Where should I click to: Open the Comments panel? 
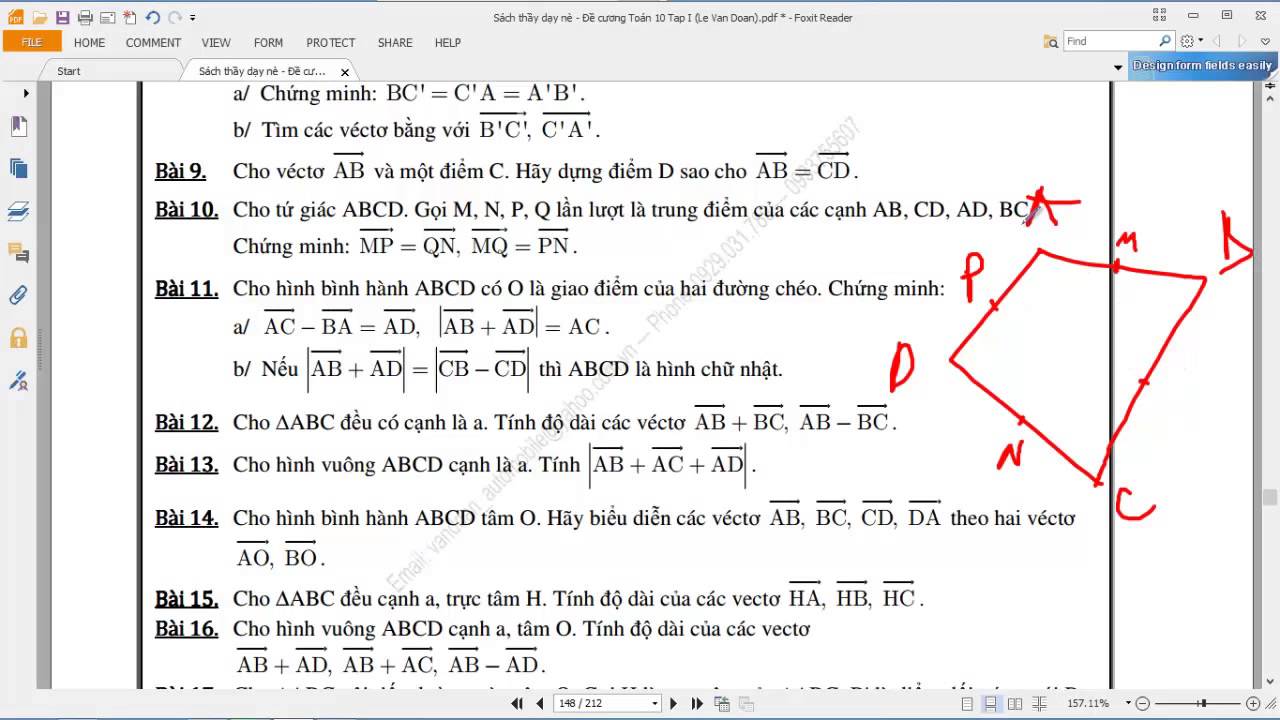tap(18, 253)
